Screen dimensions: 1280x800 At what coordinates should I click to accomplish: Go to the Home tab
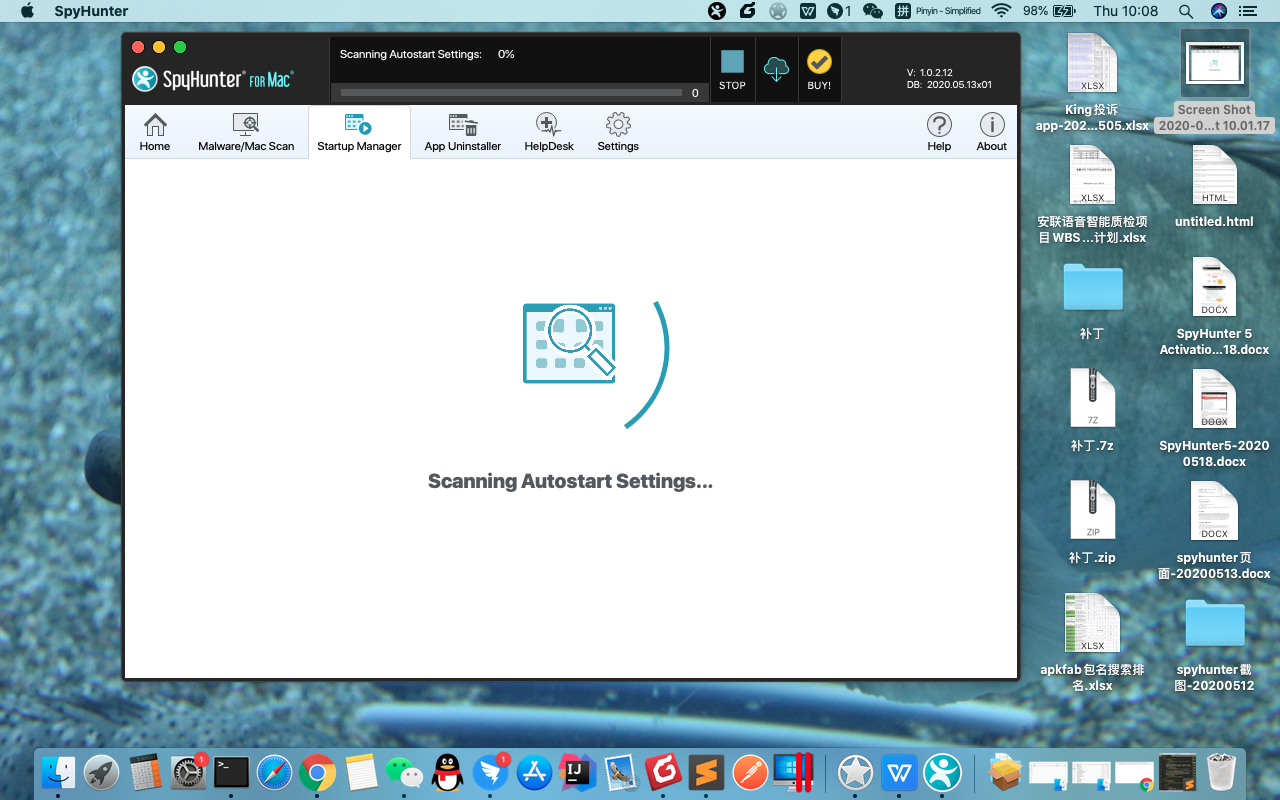coord(155,132)
